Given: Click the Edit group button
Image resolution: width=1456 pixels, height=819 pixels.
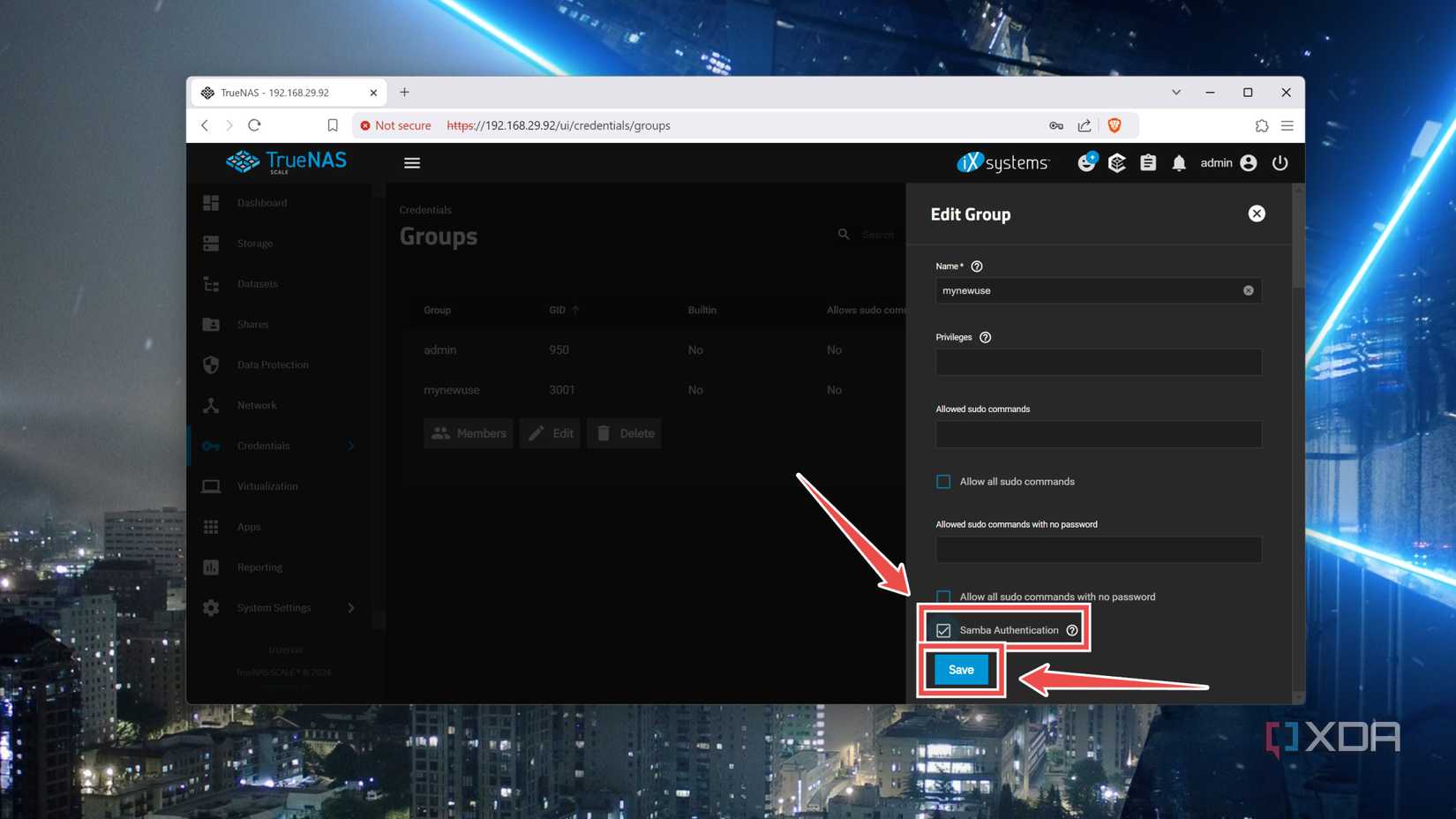Looking at the screenshot, I should point(551,433).
